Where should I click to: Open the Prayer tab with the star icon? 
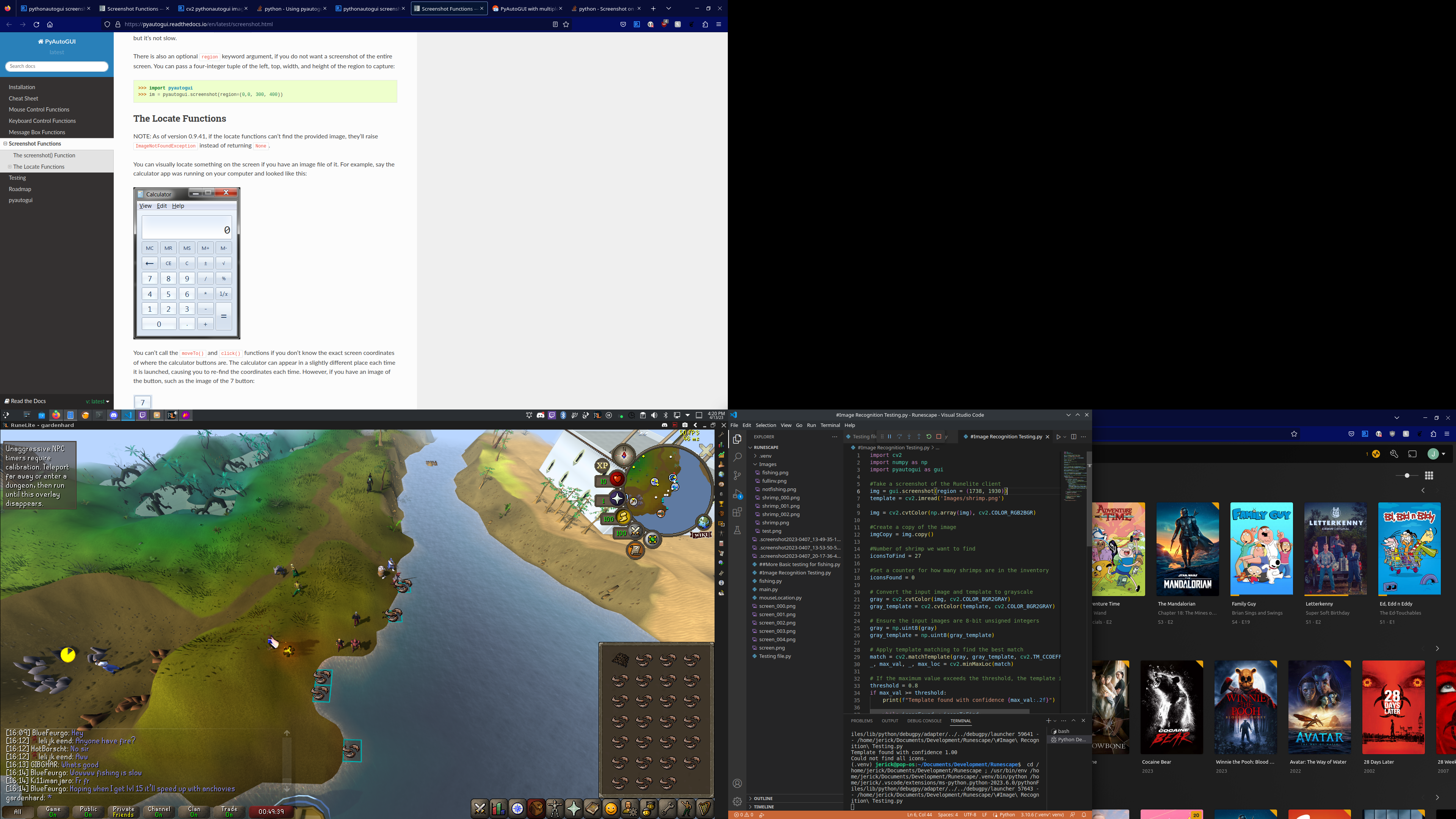pos(574,809)
